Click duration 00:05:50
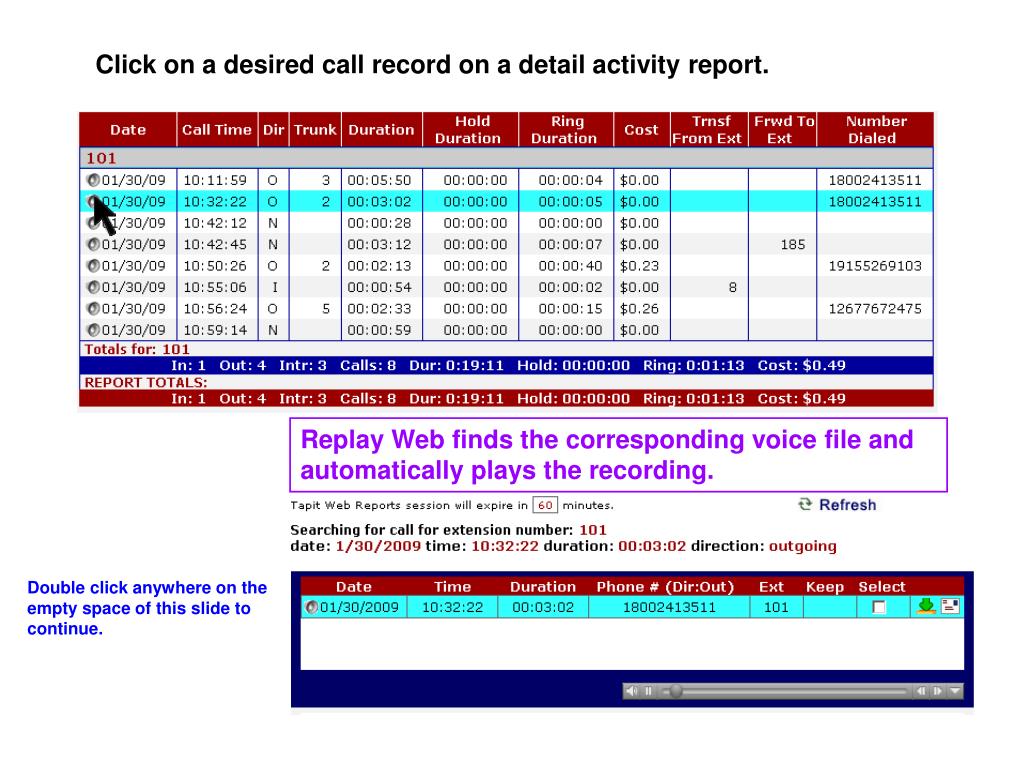The image size is (1024, 768). (379, 180)
